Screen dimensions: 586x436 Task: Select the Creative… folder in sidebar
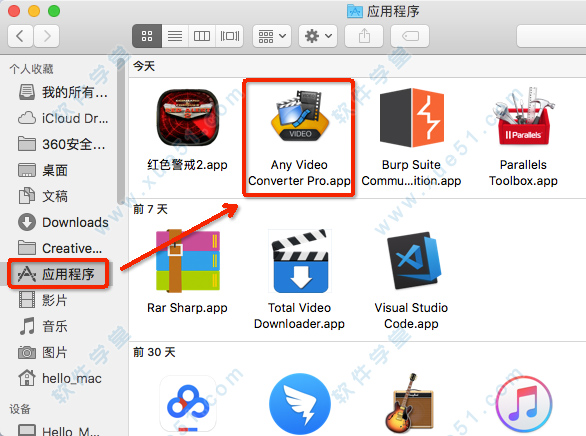click(x=61, y=248)
